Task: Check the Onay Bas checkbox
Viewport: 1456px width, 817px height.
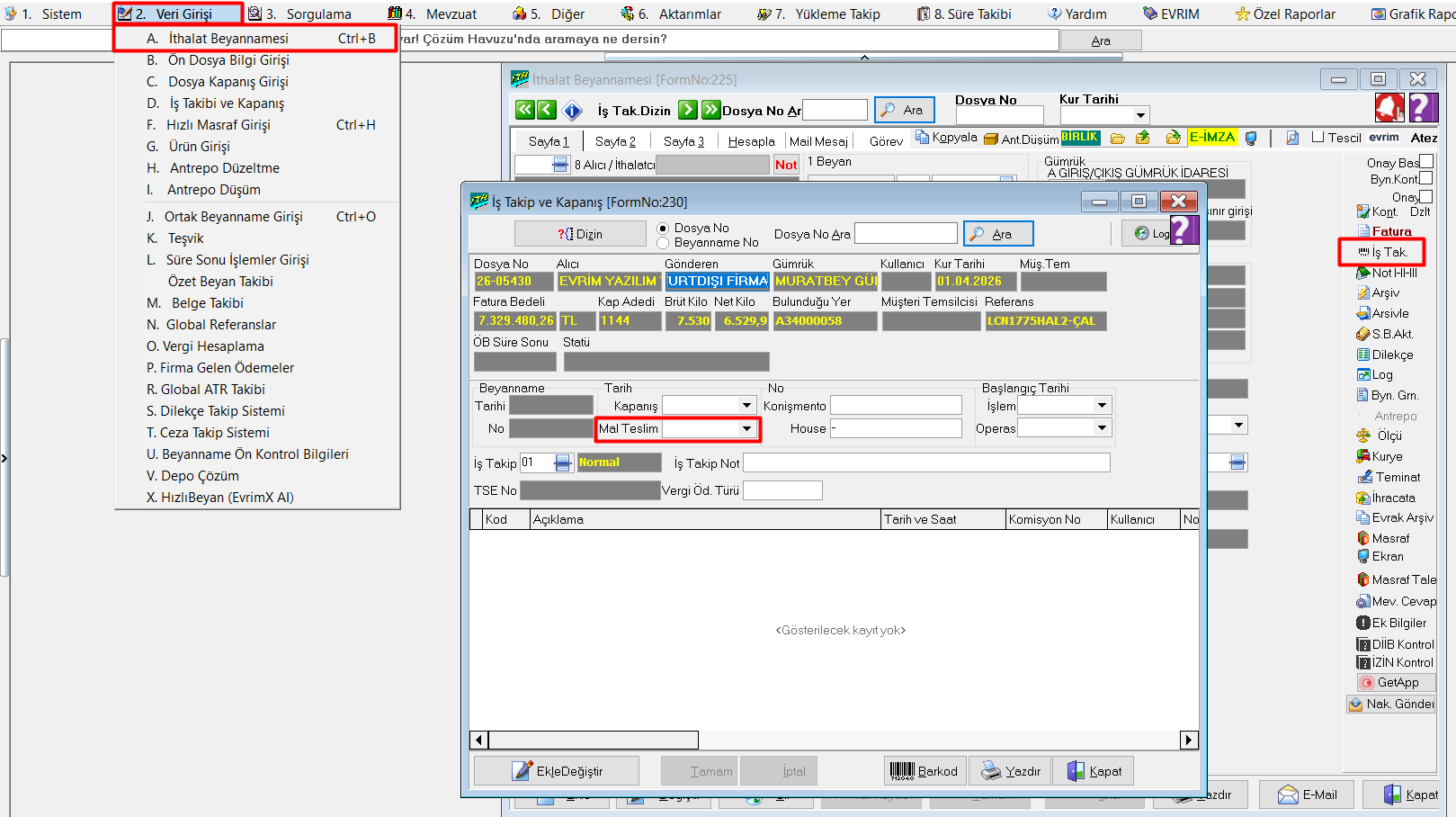Action: coord(1426,162)
